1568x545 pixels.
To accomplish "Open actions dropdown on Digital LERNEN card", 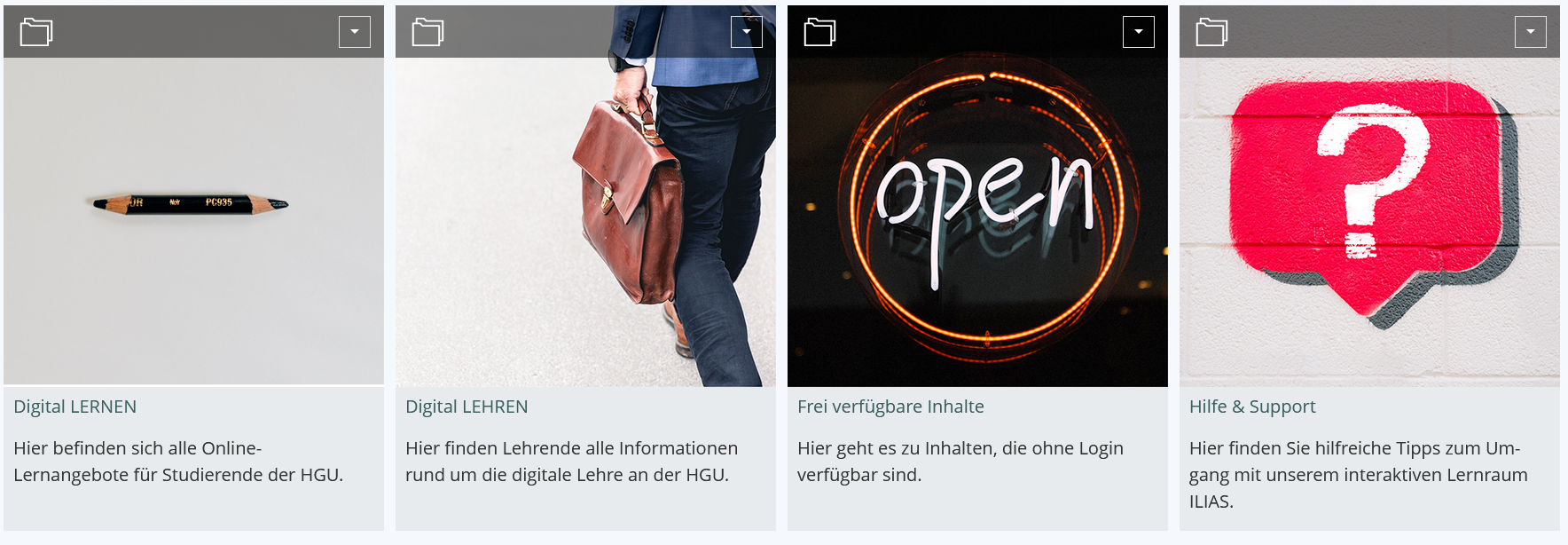I will (x=355, y=32).
